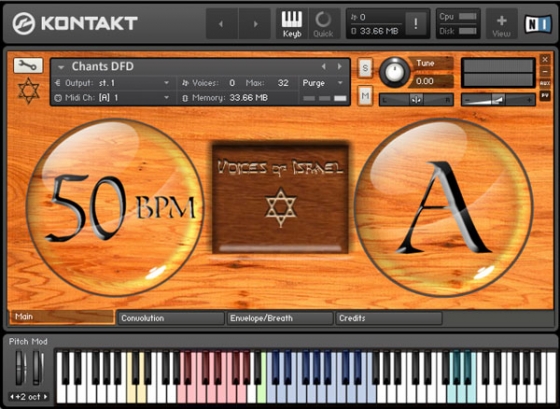Click the Kontakt logo

tap(75, 23)
